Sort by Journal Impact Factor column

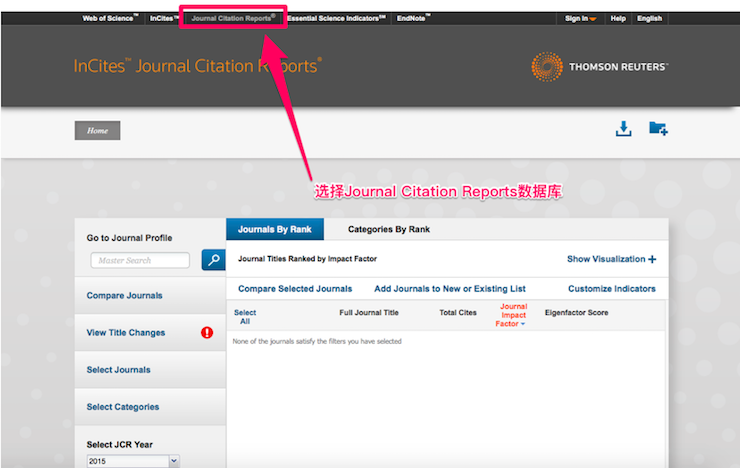(512, 315)
